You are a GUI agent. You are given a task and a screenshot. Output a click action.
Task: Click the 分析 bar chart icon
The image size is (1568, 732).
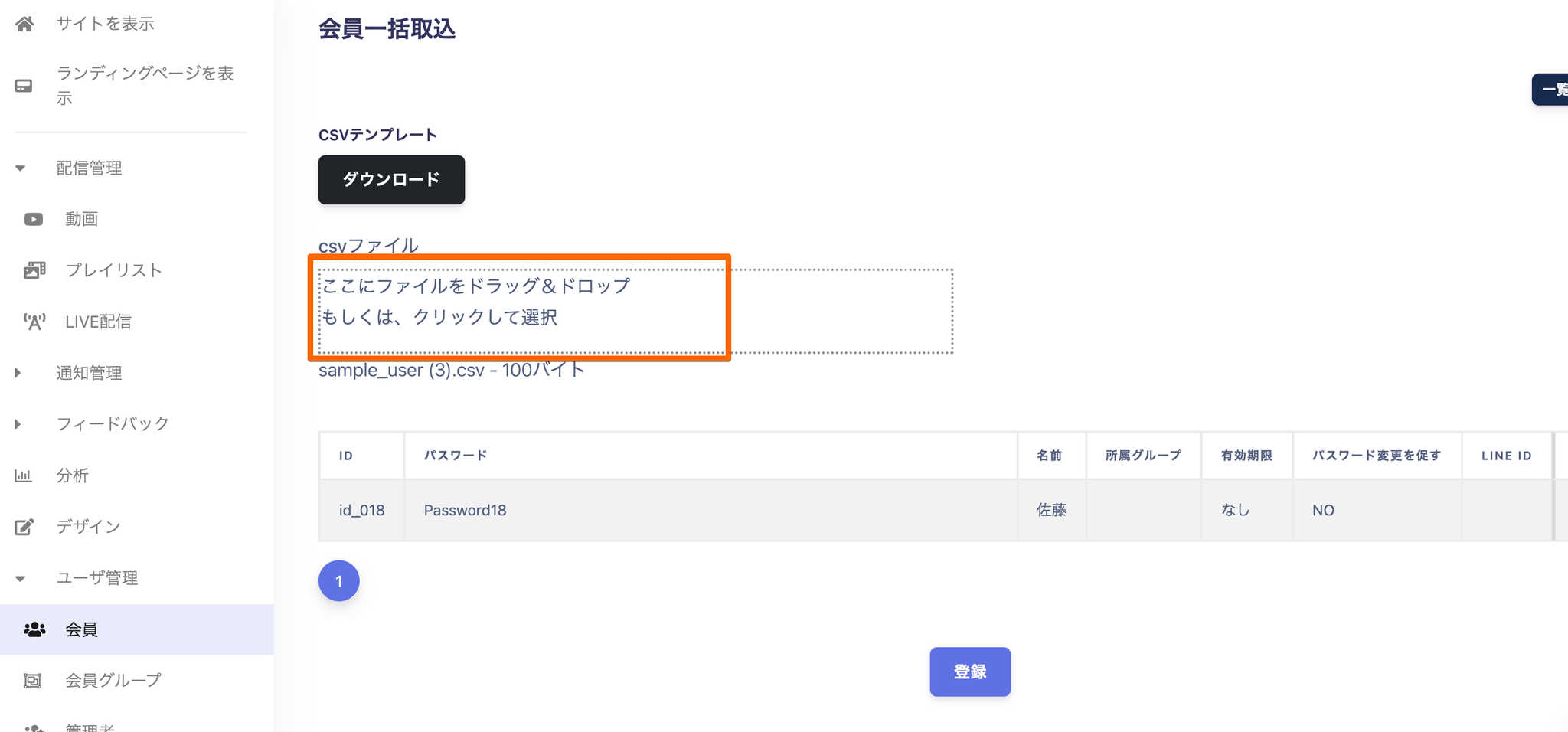(x=24, y=475)
